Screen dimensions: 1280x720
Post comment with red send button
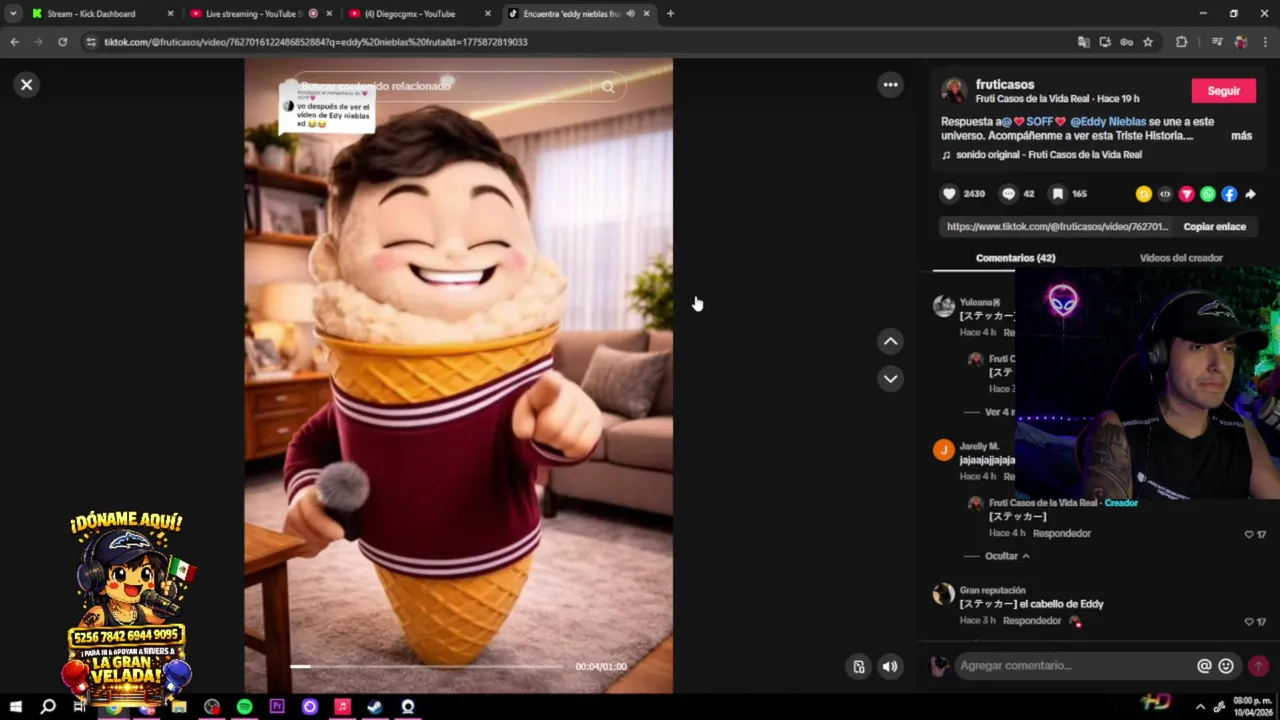[1258, 666]
